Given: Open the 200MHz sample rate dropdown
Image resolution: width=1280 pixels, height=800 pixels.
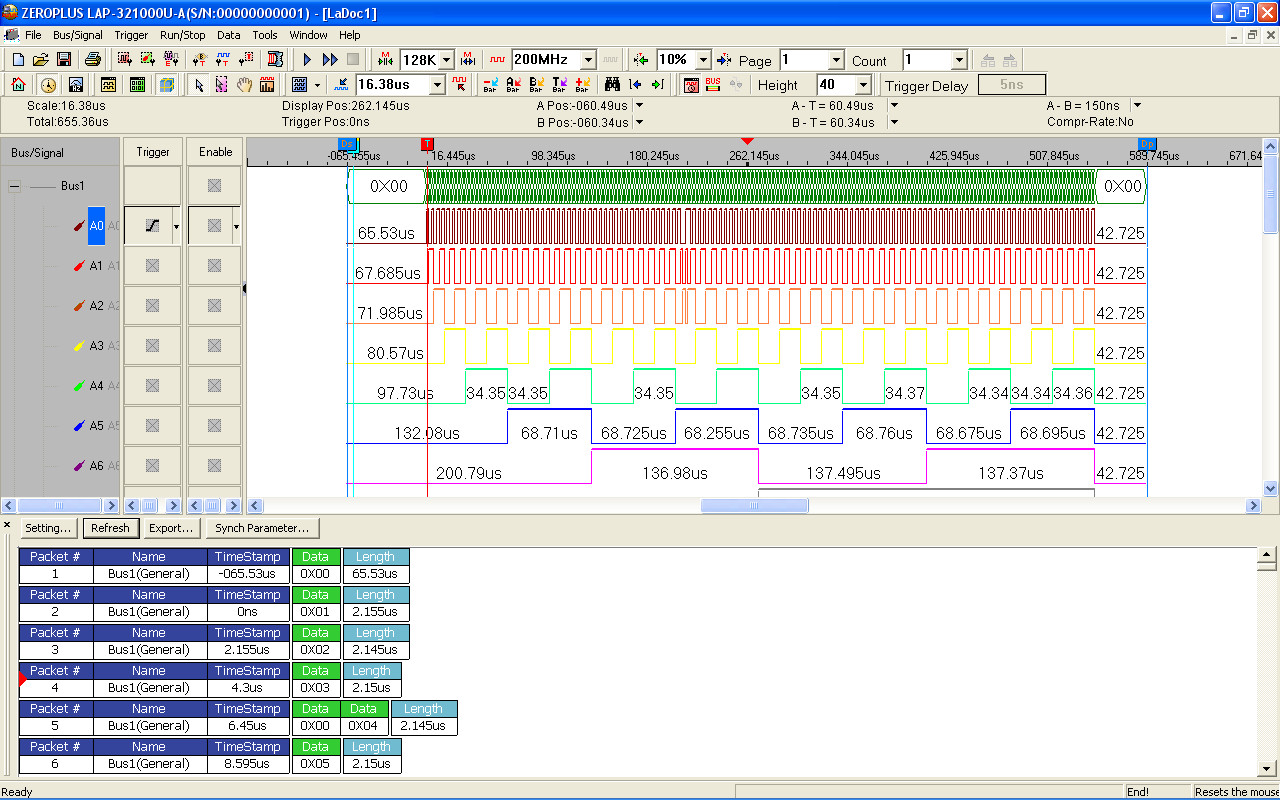Looking at the screenshot, I should [588, 60].
